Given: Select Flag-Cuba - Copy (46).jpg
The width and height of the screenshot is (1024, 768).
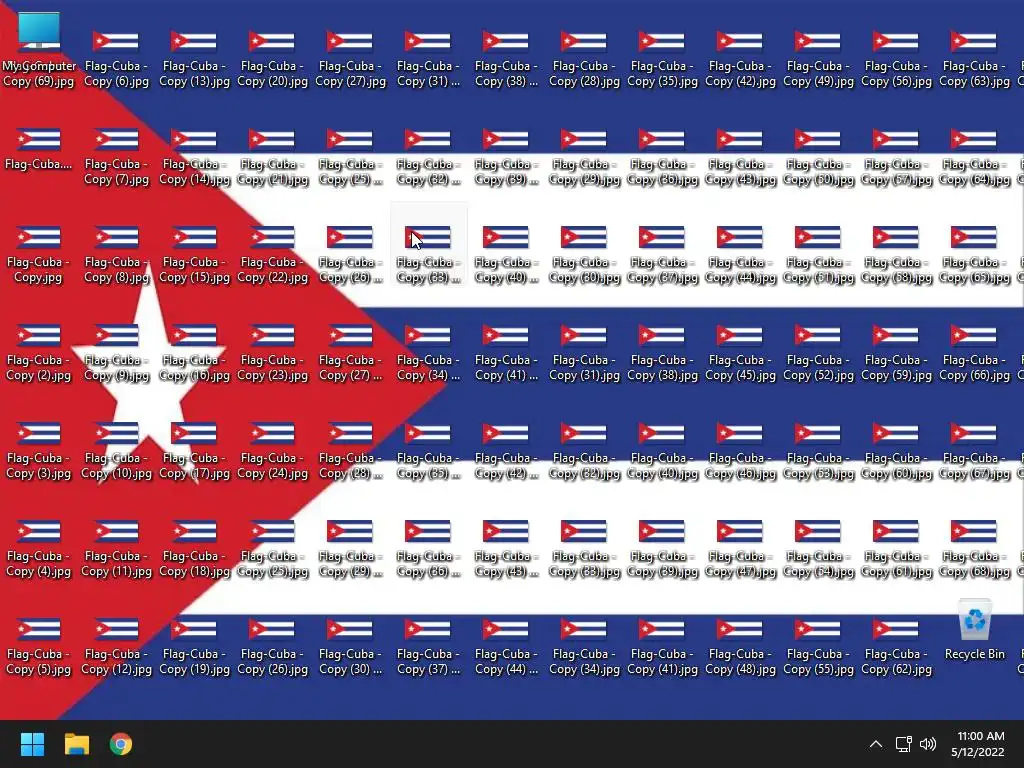Looking at the screenshot, I should [740, 451].
